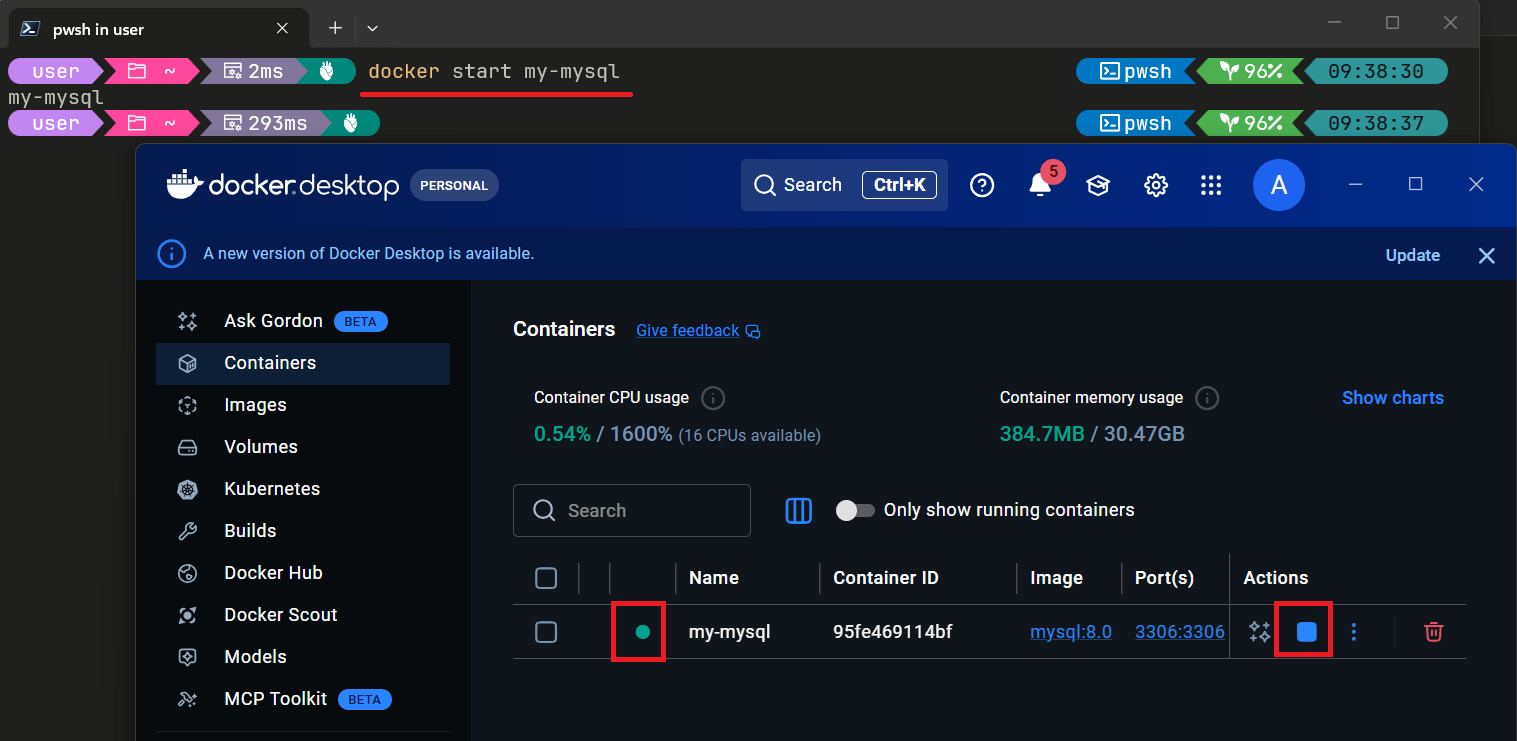Open Docker Desktop settings gear
1517x741 pixels.
1156,185
